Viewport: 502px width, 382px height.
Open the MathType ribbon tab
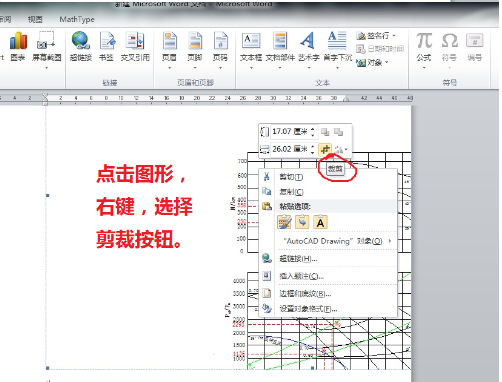[77, 19]
